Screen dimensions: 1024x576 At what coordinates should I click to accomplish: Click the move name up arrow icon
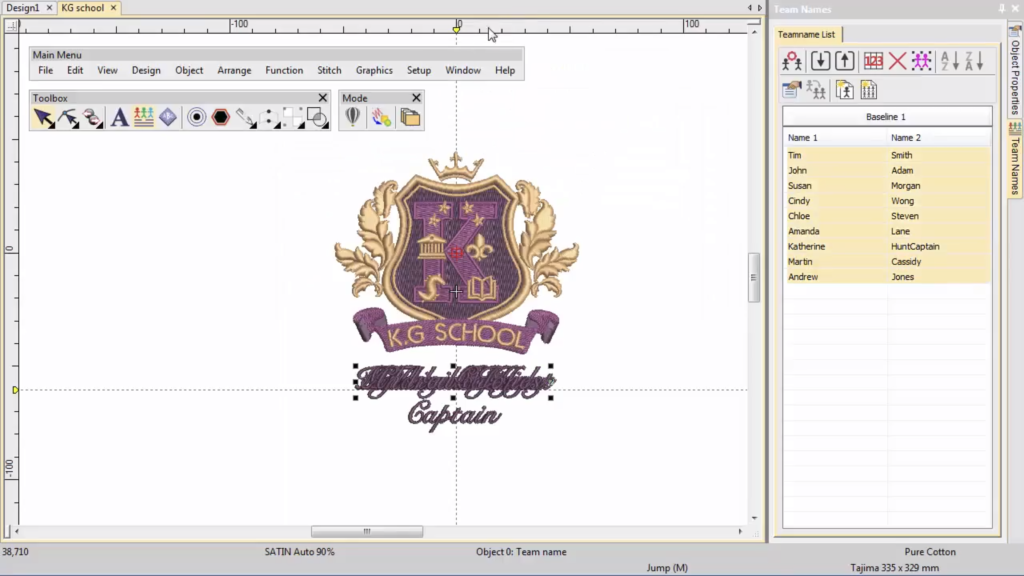(x=845, y=61)
